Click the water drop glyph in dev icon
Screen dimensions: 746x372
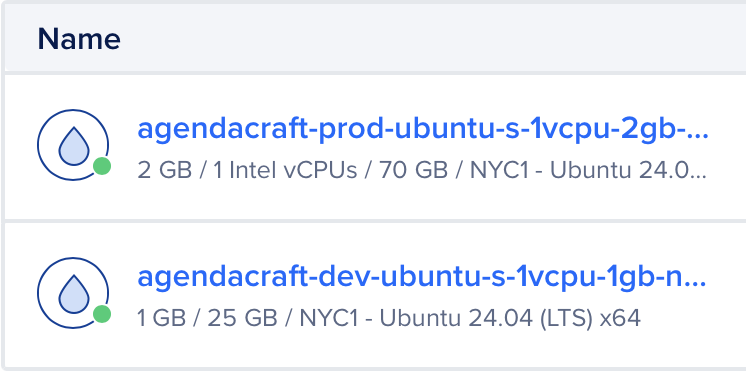[74, 294]
